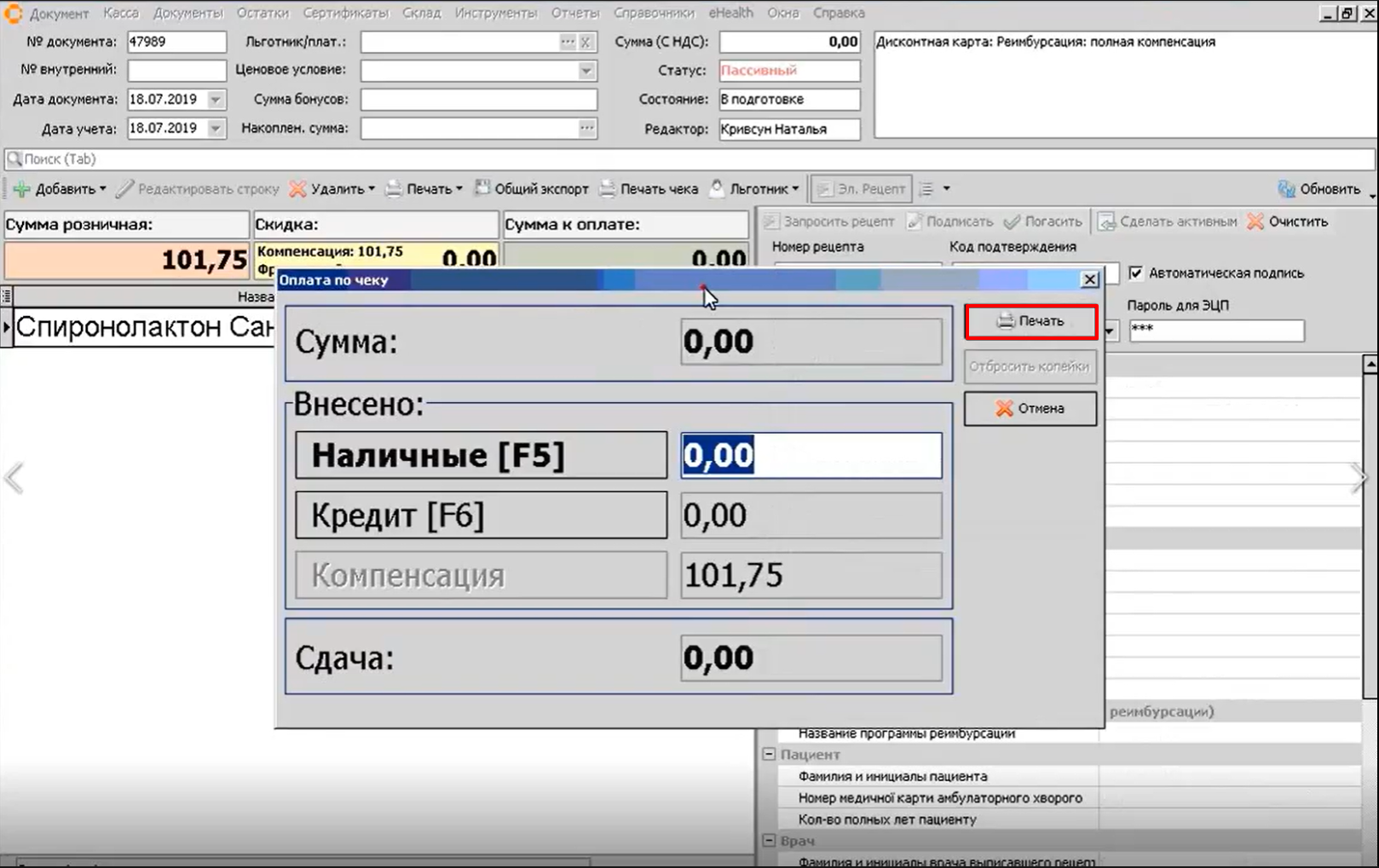The height and width of the screenshot is (868, 1379).
Task: Click the Печать чека printer icon
Action: (x=607, y=189)
